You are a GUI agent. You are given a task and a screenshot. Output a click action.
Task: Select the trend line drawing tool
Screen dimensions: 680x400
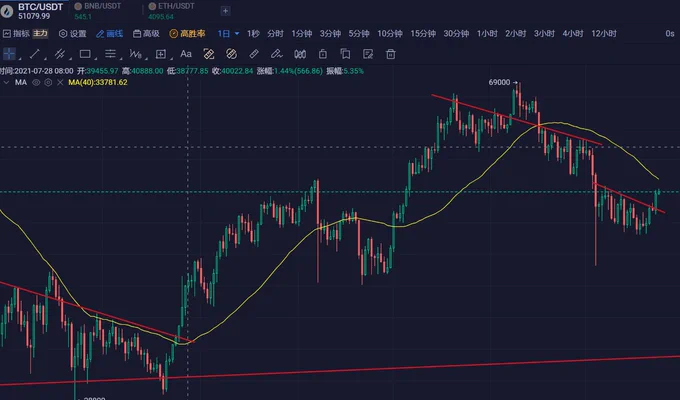tap(34, 54)
